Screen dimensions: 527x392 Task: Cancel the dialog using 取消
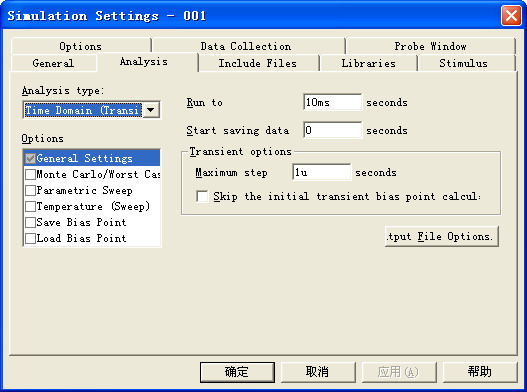[318, 372]
